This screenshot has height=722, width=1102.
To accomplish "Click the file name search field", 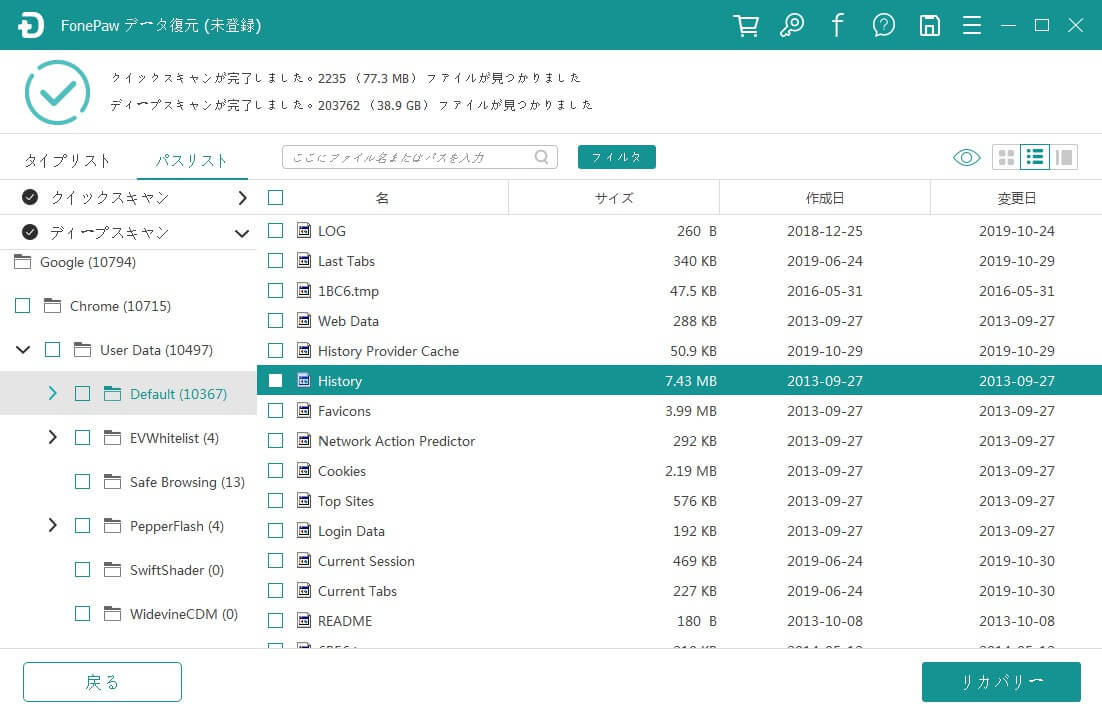I will 420,157.
